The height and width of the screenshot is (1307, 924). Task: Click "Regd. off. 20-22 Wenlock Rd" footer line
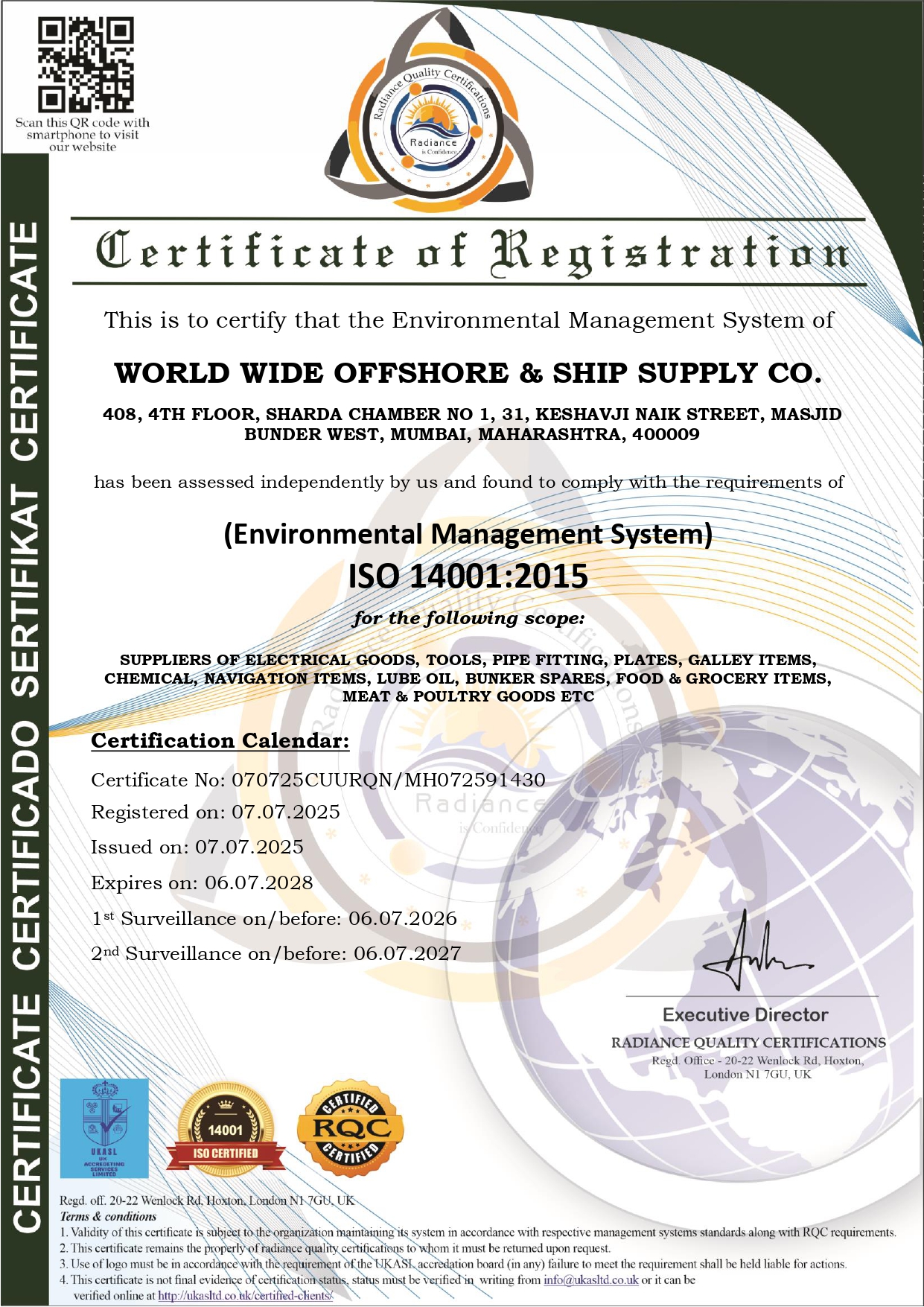207,1201
